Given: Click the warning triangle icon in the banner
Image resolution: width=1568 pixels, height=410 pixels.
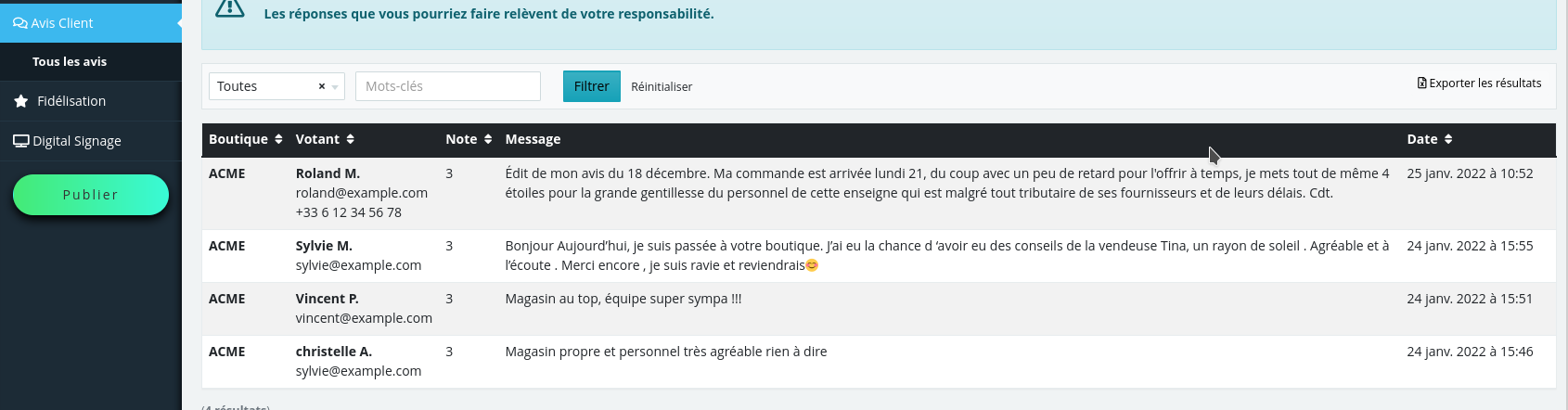Looking at the screenshot, I should pyautogui.click(x=230, y=8).
